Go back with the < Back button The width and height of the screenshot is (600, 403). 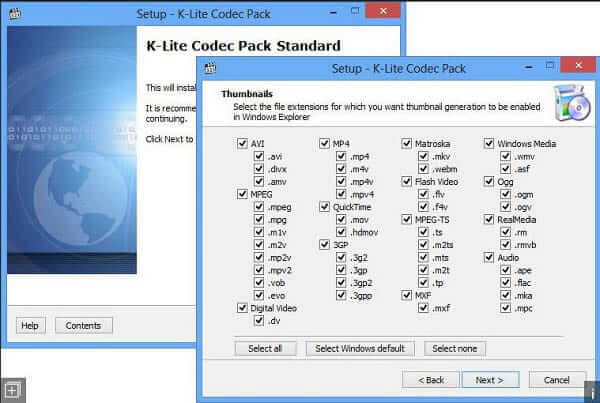click(430, 380)
